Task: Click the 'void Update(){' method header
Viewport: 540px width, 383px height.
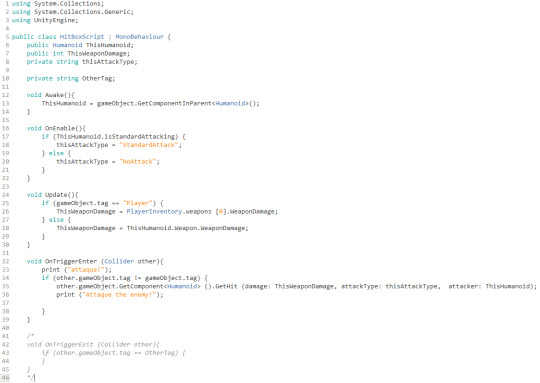Action: click(x=52, y=195)
